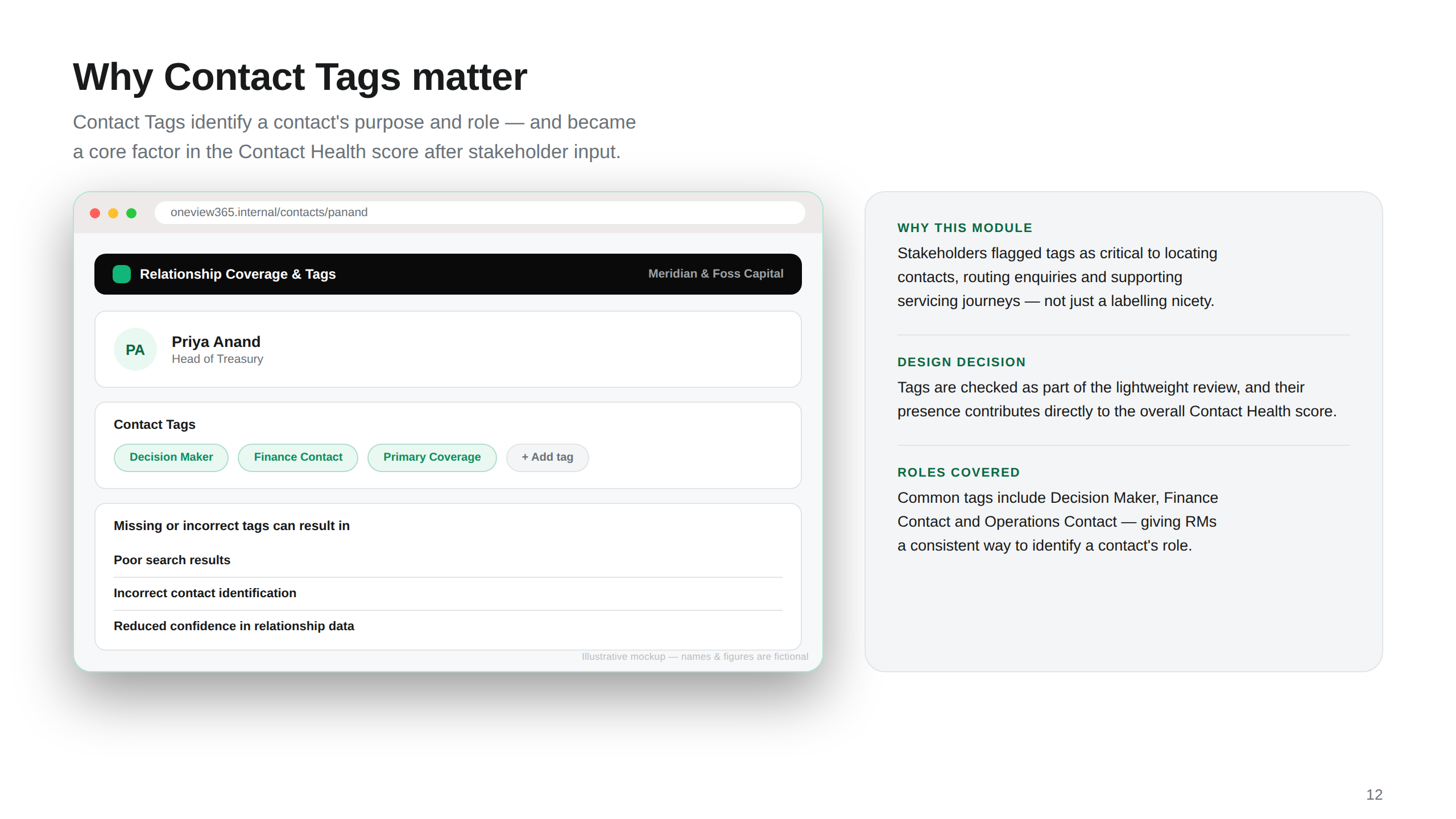Select the Primary Coverage tag chip
This screenshot has width=1456, height=819.
(x=432, y=457)
